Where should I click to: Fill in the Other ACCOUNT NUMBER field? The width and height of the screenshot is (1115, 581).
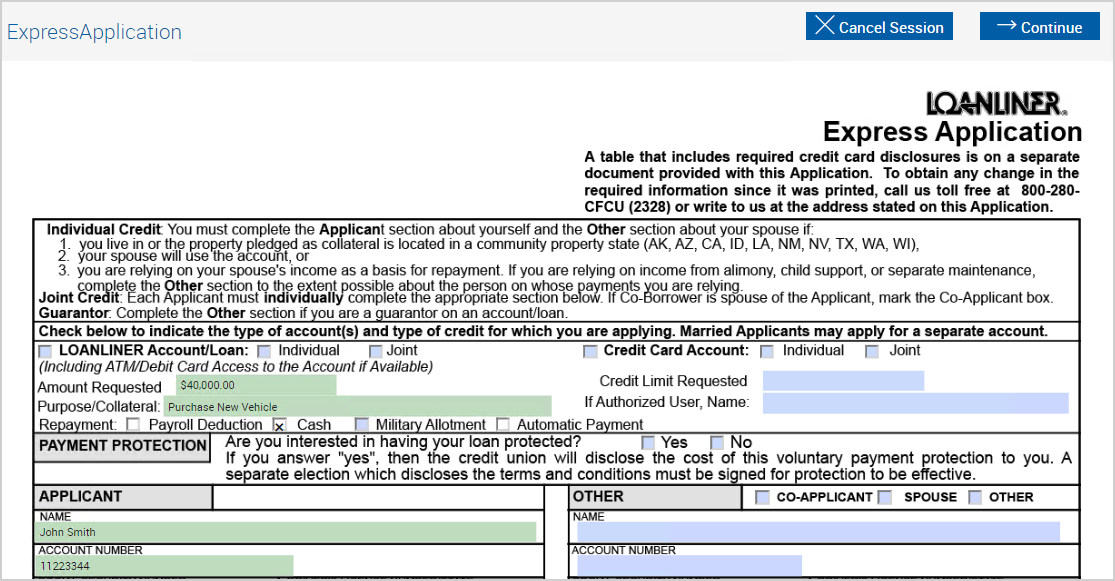tap(689, 566)
